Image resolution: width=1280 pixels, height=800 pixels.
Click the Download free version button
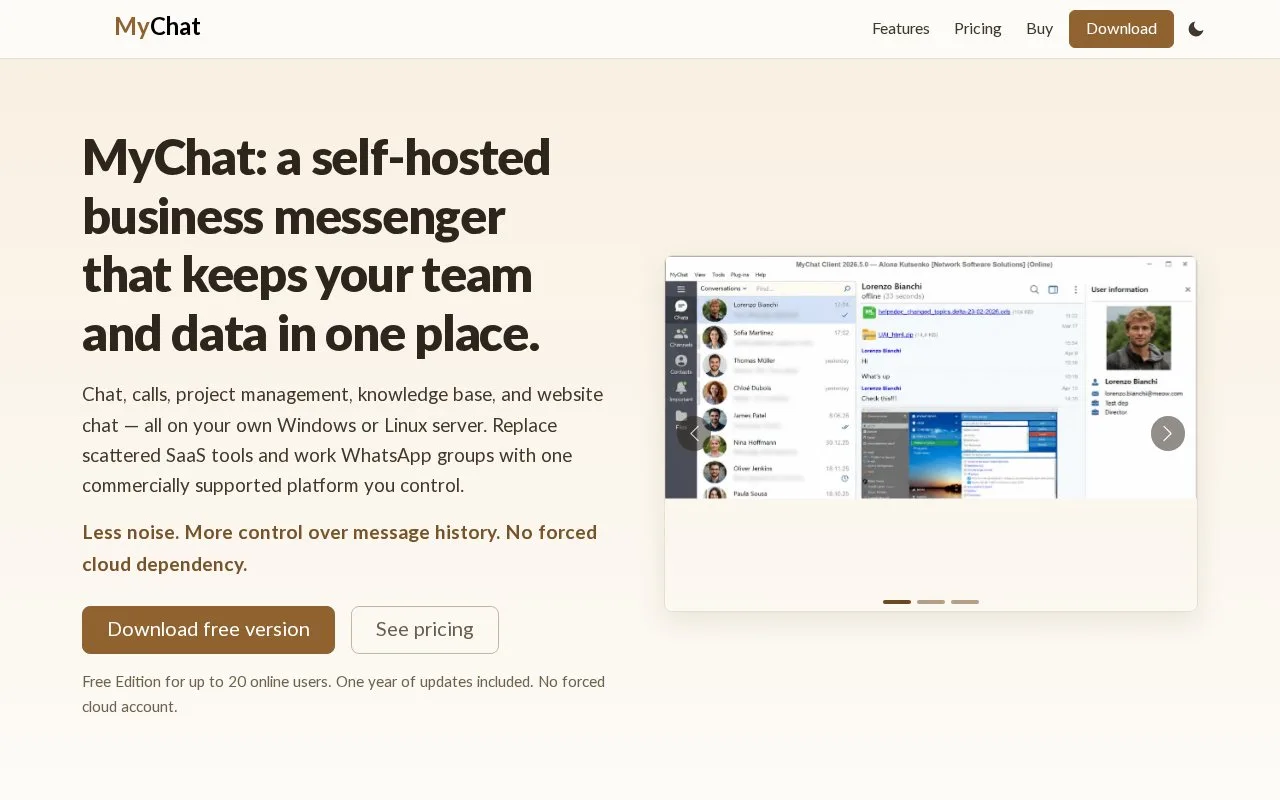point(208,630)
